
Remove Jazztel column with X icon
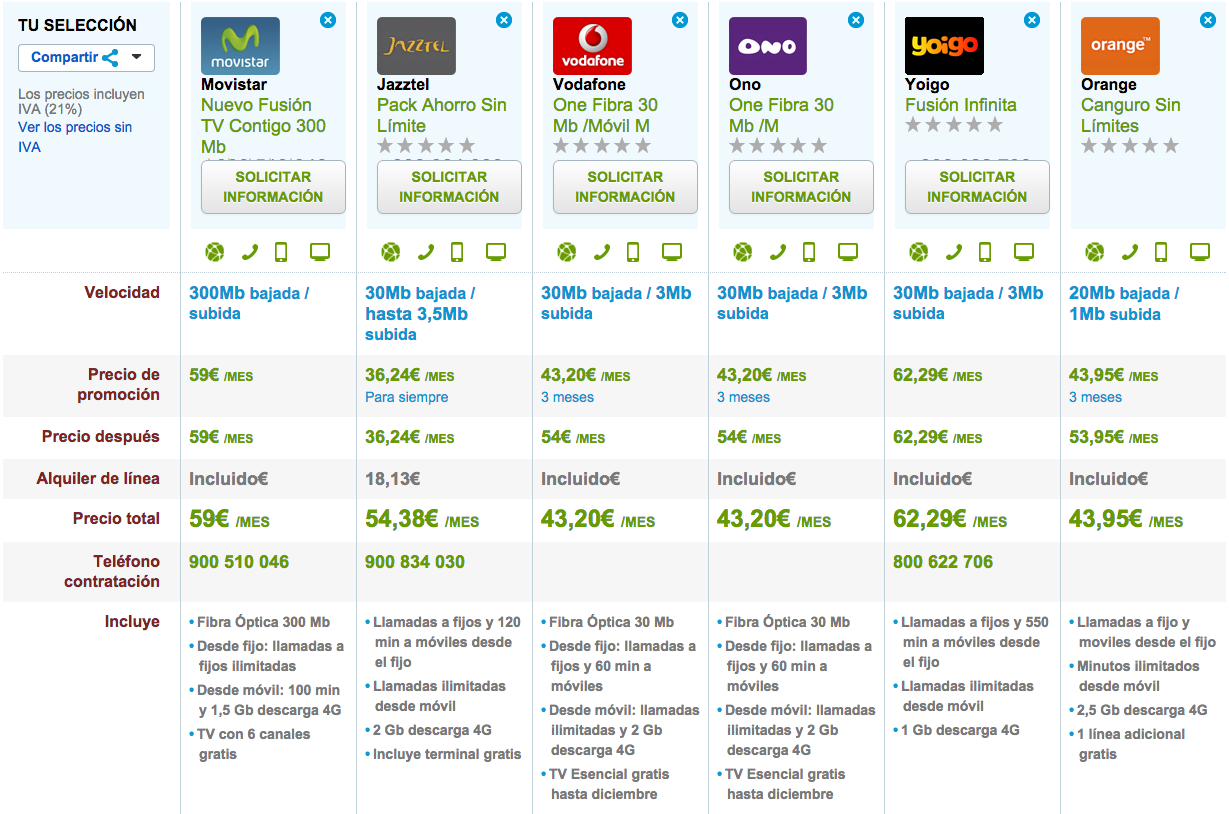click(x=504, y=20)
